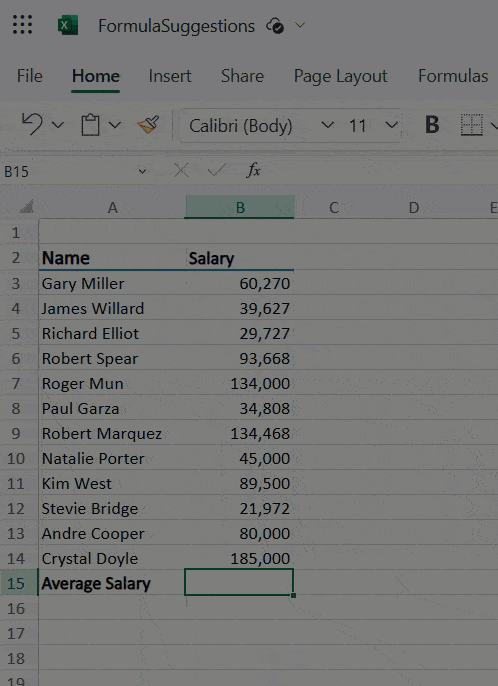Open the app launcher grid icon
Screen dimensions: 498x686
pos(22,25)
